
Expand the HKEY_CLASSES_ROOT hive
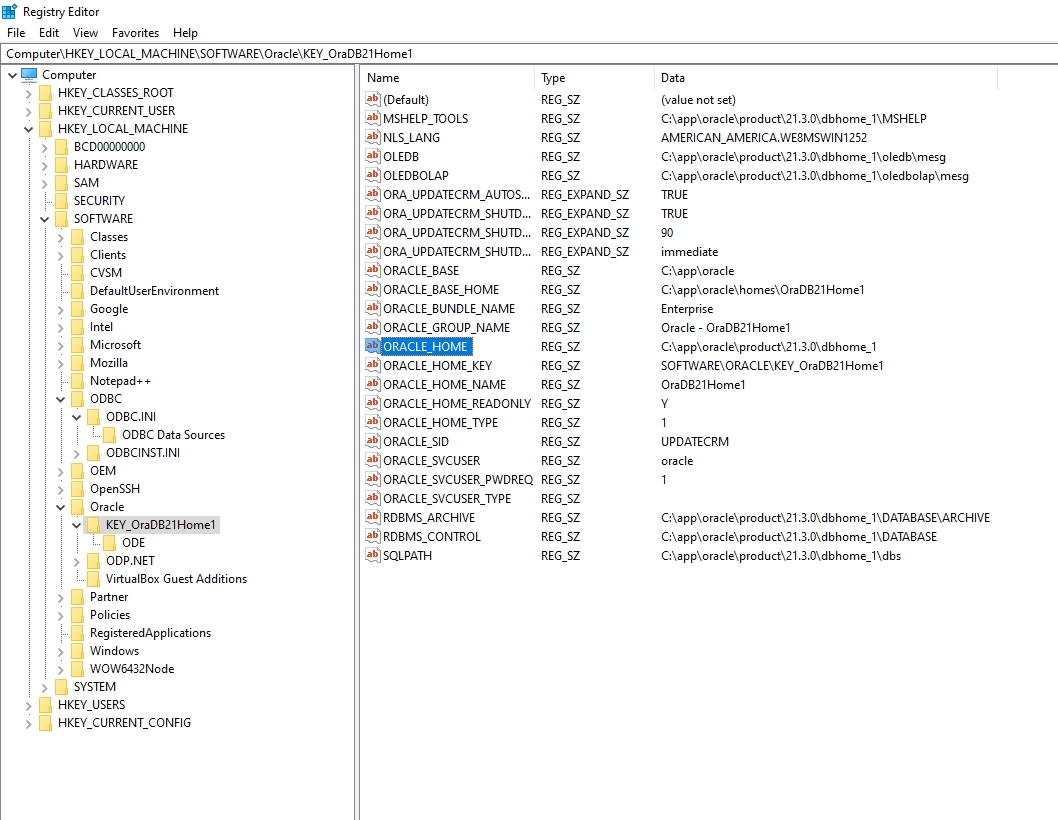(28, 93)
